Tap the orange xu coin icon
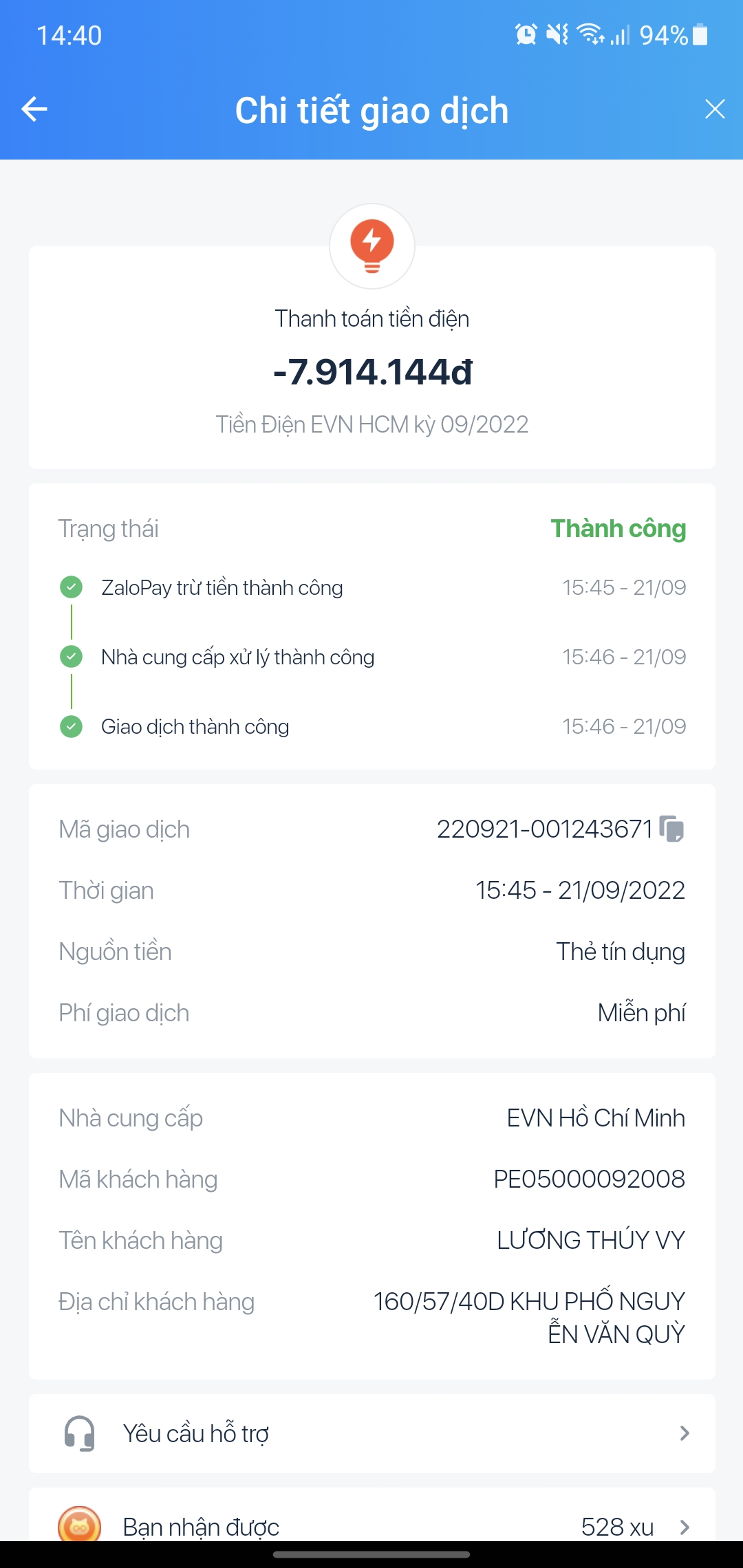The image size is (743, 1568). (x=80, y=1525)
